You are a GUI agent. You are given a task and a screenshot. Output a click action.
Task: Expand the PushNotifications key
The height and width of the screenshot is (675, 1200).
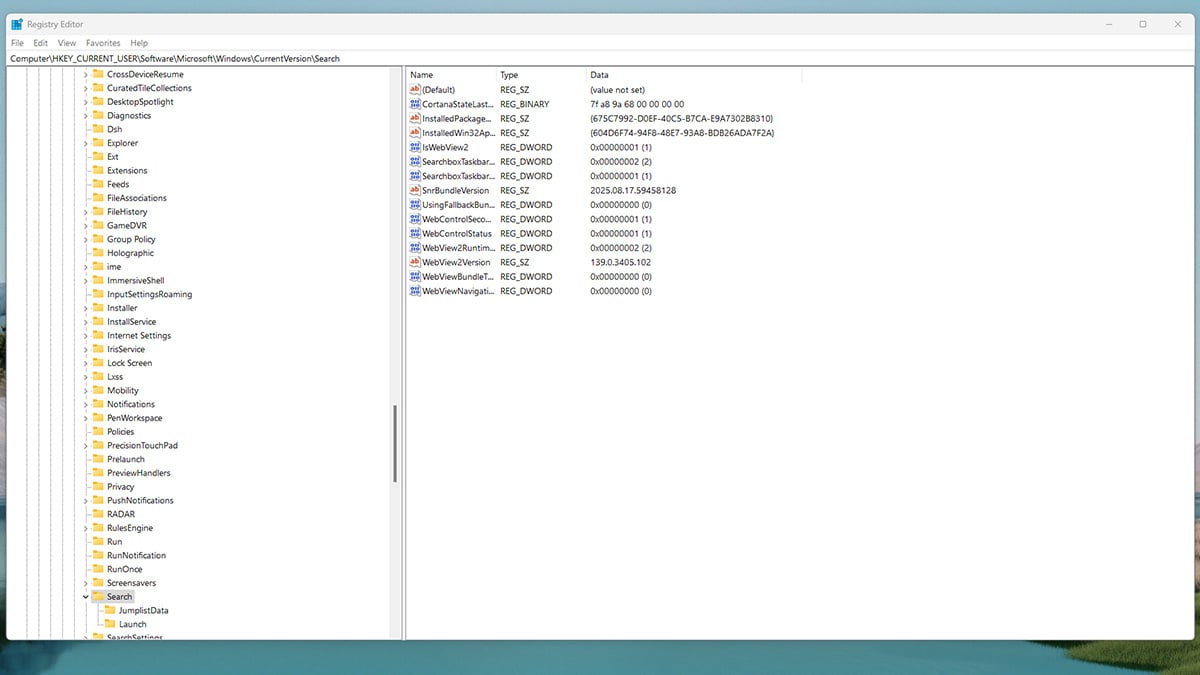(x=86, y=501)
